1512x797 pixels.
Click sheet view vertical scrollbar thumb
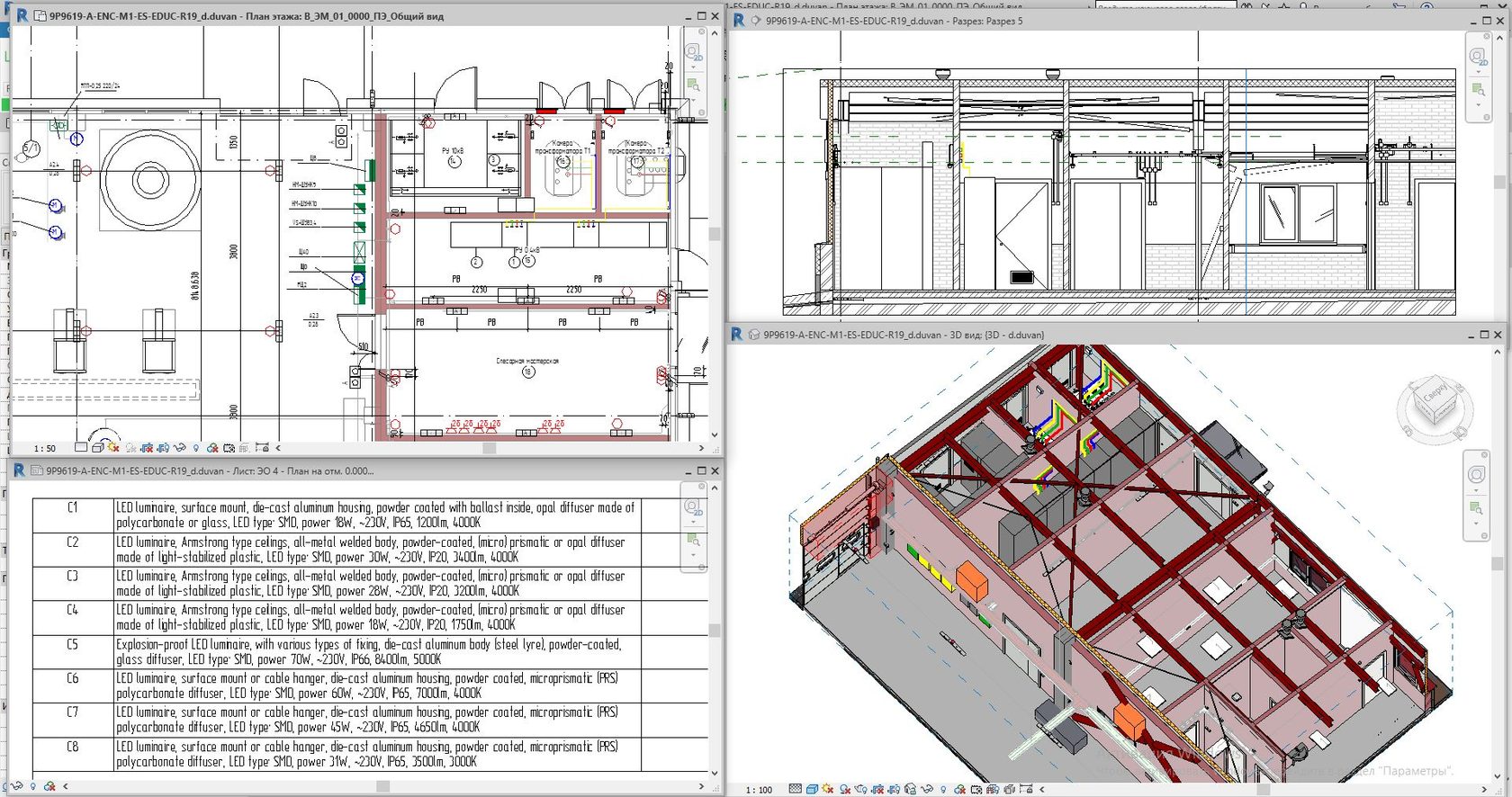click(715, 630)
